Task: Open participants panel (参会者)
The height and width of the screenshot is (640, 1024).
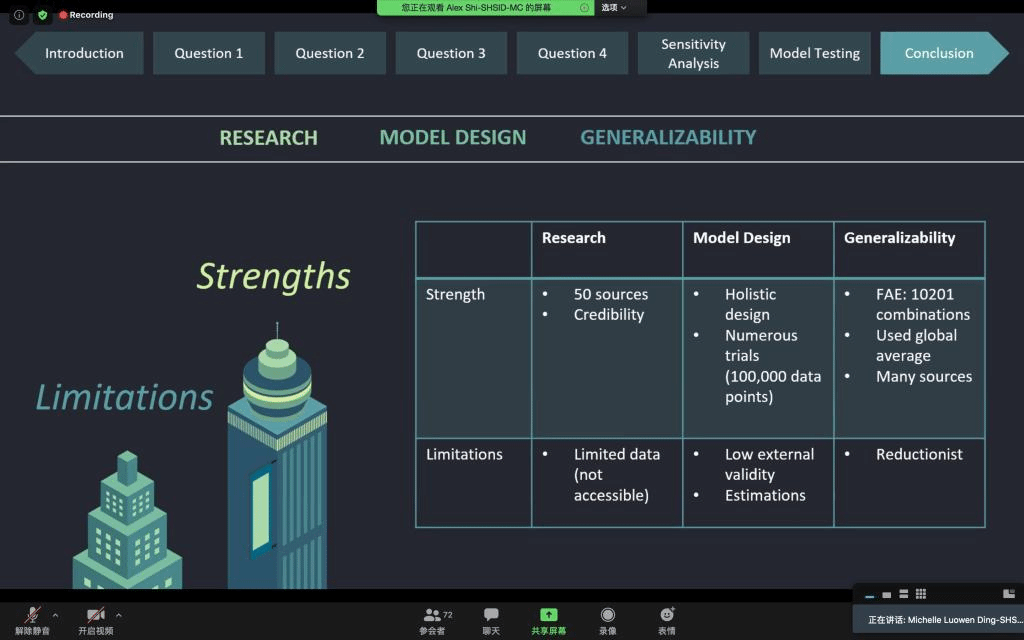Action: pyautogui.click(x=434, y=621)
